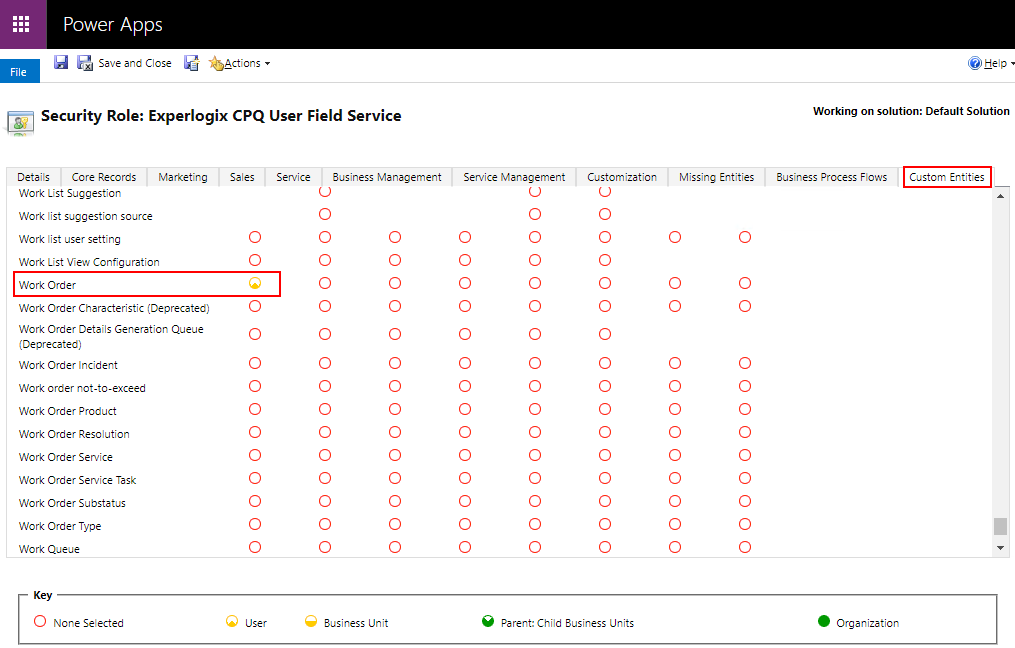Click the scrollbar up arrow
Viewport: 1015px width, 648px height.
click(1001, 196)
